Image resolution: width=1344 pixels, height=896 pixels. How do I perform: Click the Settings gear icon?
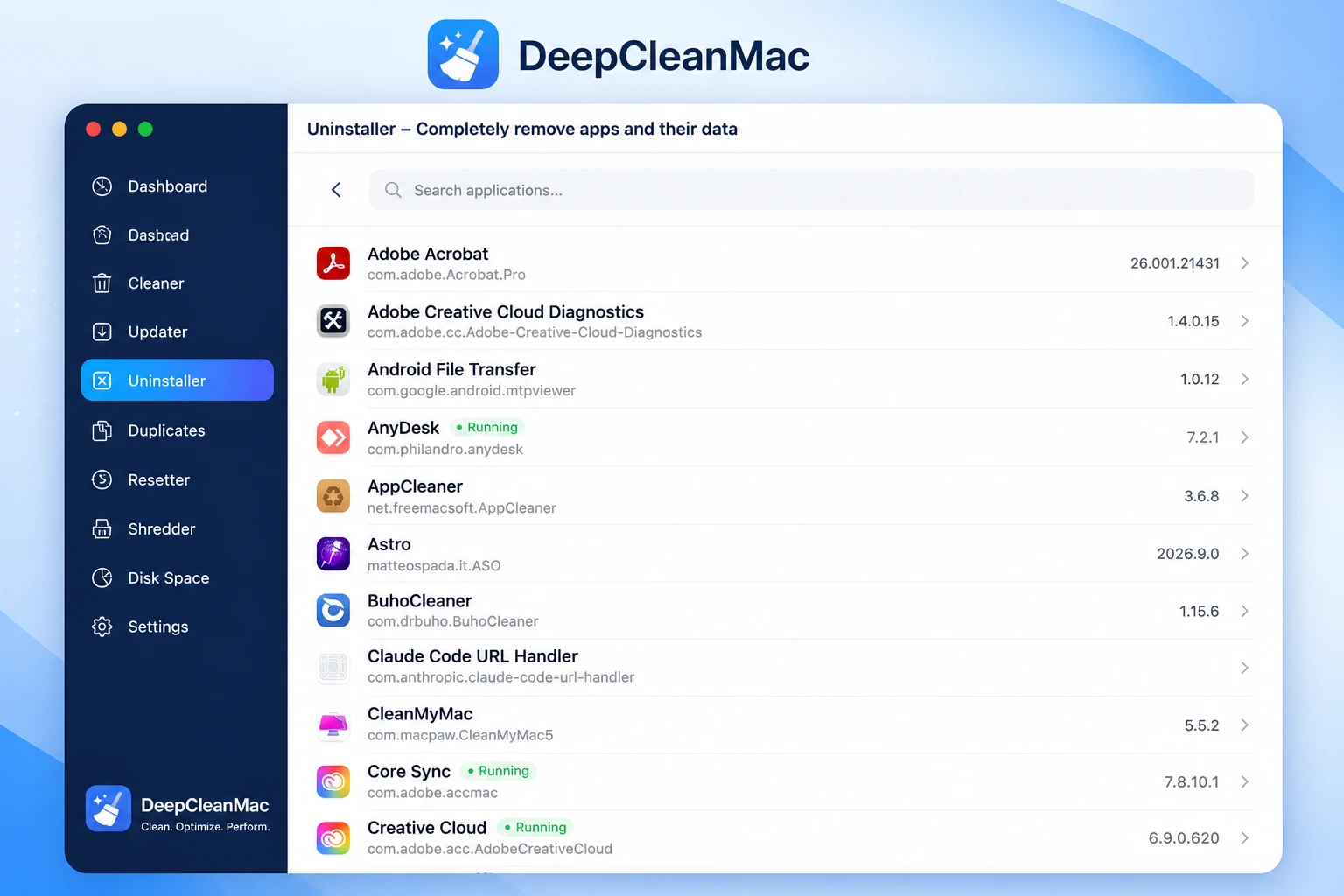pos(102,626)
